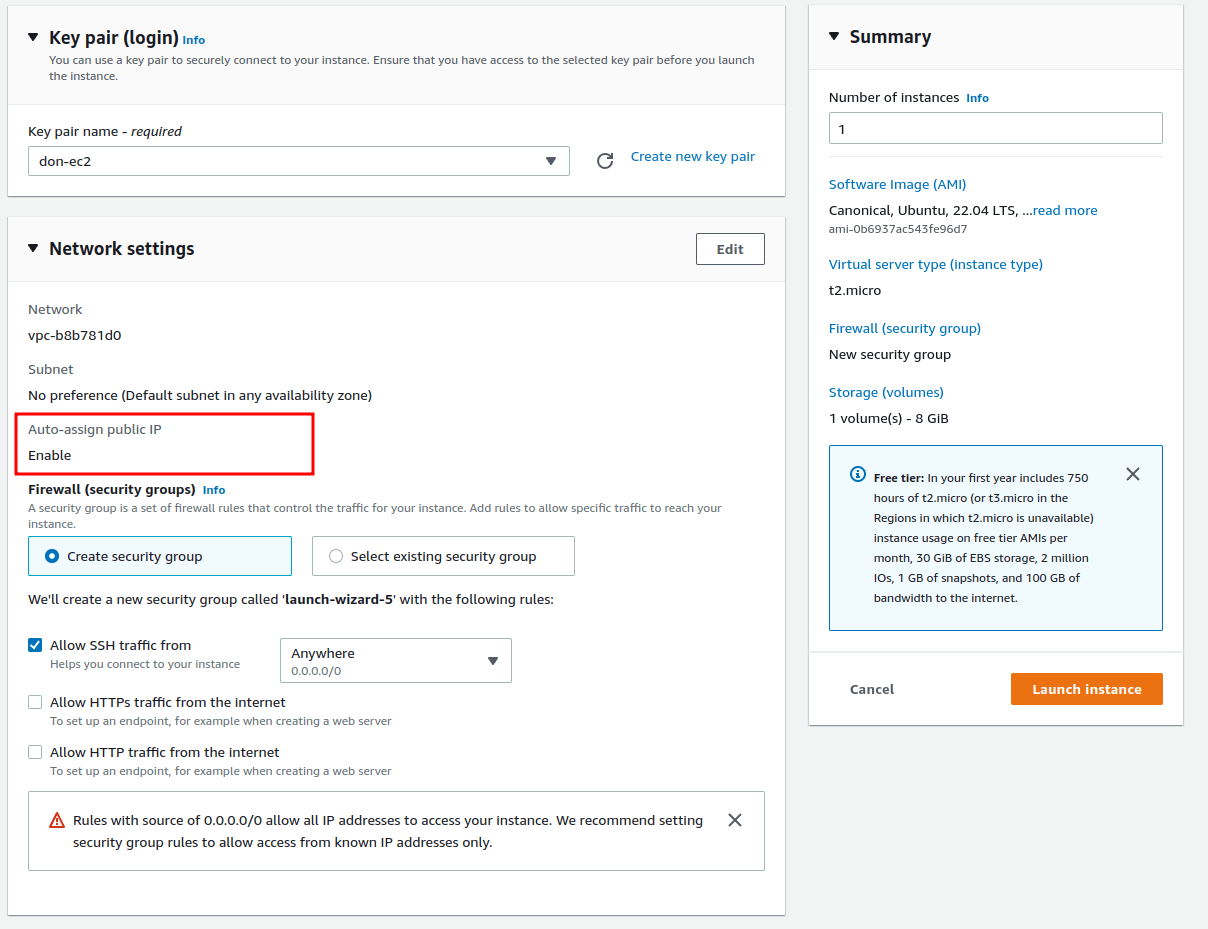
Task: Dismiss the free tier info box
Action: coord(1133,474)
